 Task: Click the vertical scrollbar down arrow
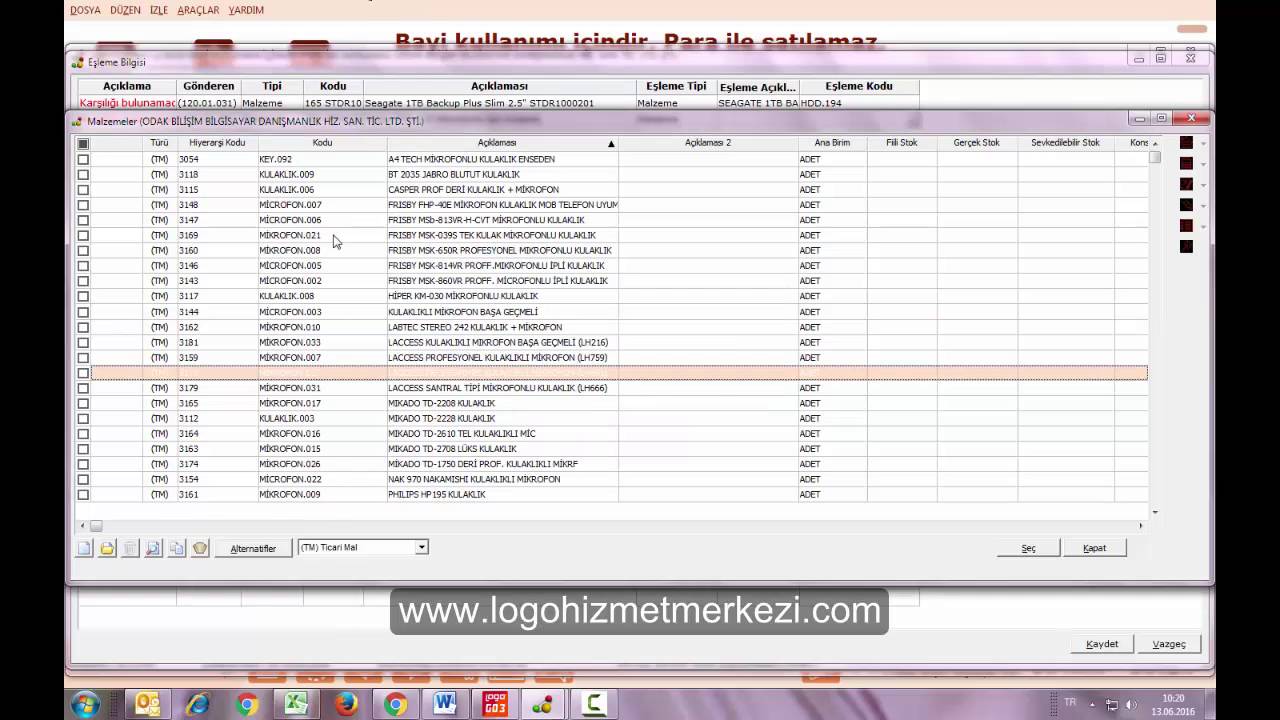1155,512
